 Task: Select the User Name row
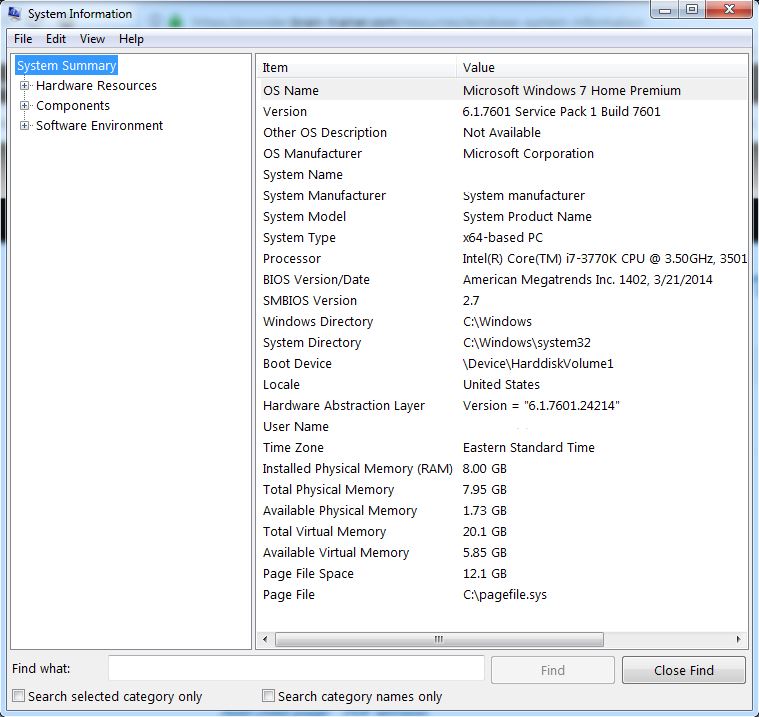coord(503,427)
